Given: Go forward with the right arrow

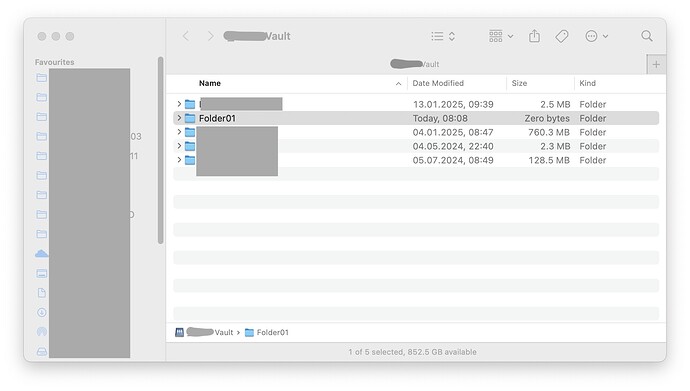Looking at the screenshot, I should [x=210, y=36].
